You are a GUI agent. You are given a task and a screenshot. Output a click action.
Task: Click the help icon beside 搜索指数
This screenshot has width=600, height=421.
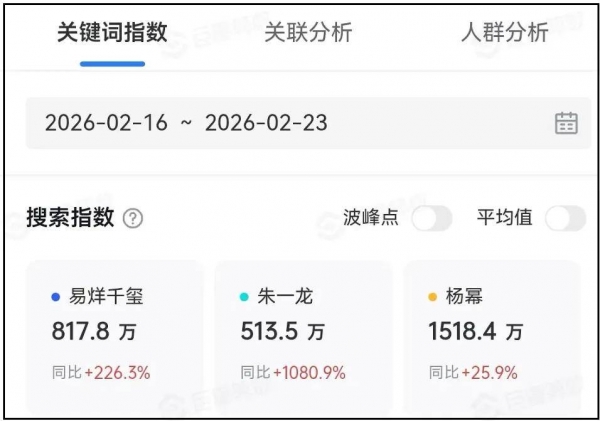click(x=133, y=218)
